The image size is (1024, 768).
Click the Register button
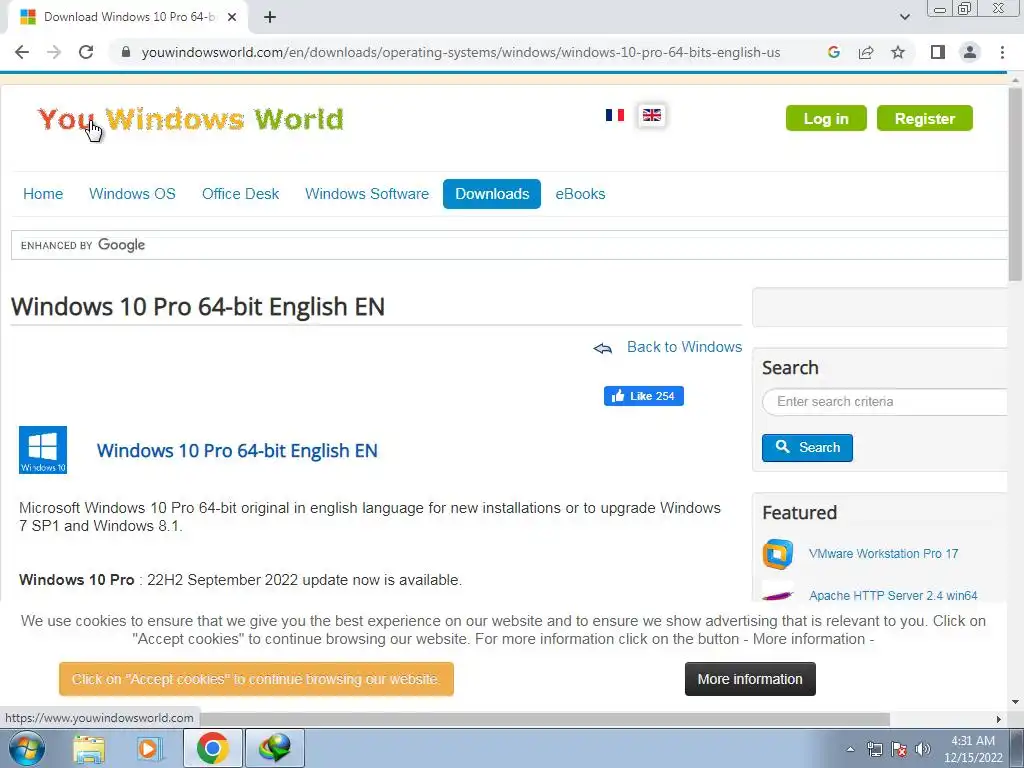coord(925,118)
